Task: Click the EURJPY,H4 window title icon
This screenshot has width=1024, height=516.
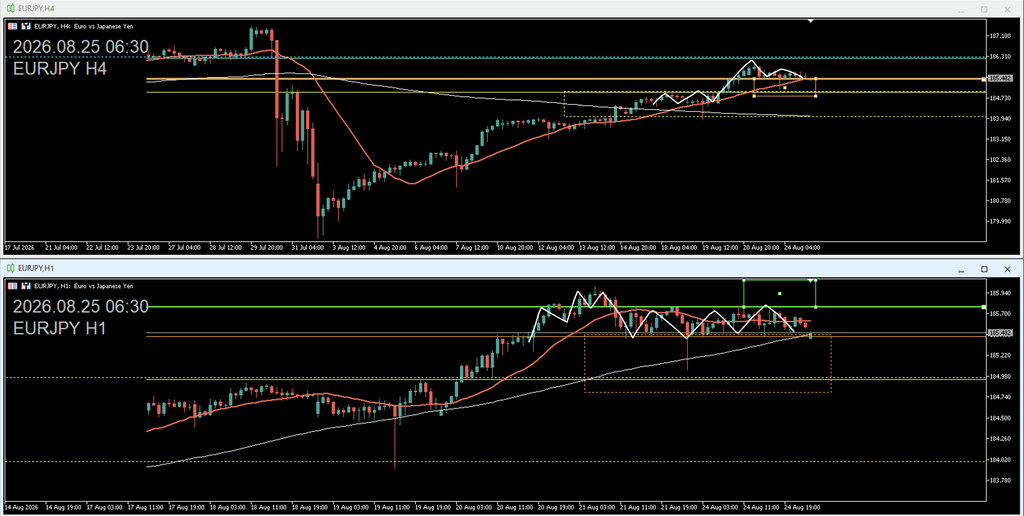Action: tap(10, 8)
